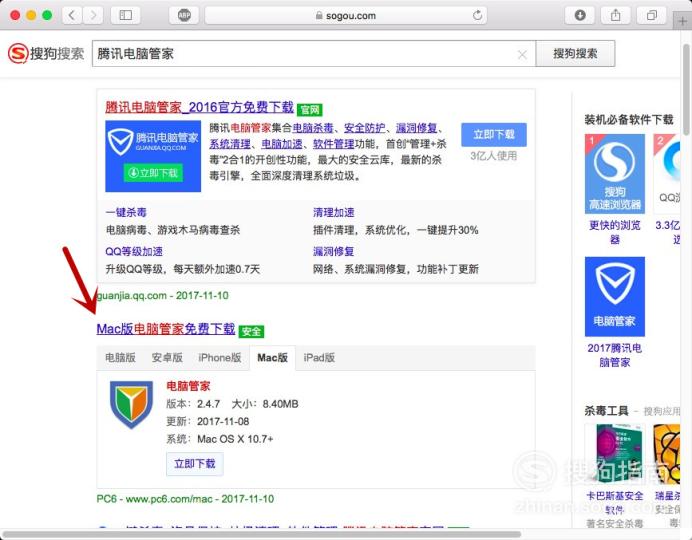Open Mac版电脑管家免费下载 result title
692x540 pixels.
[x=166, y=329]
